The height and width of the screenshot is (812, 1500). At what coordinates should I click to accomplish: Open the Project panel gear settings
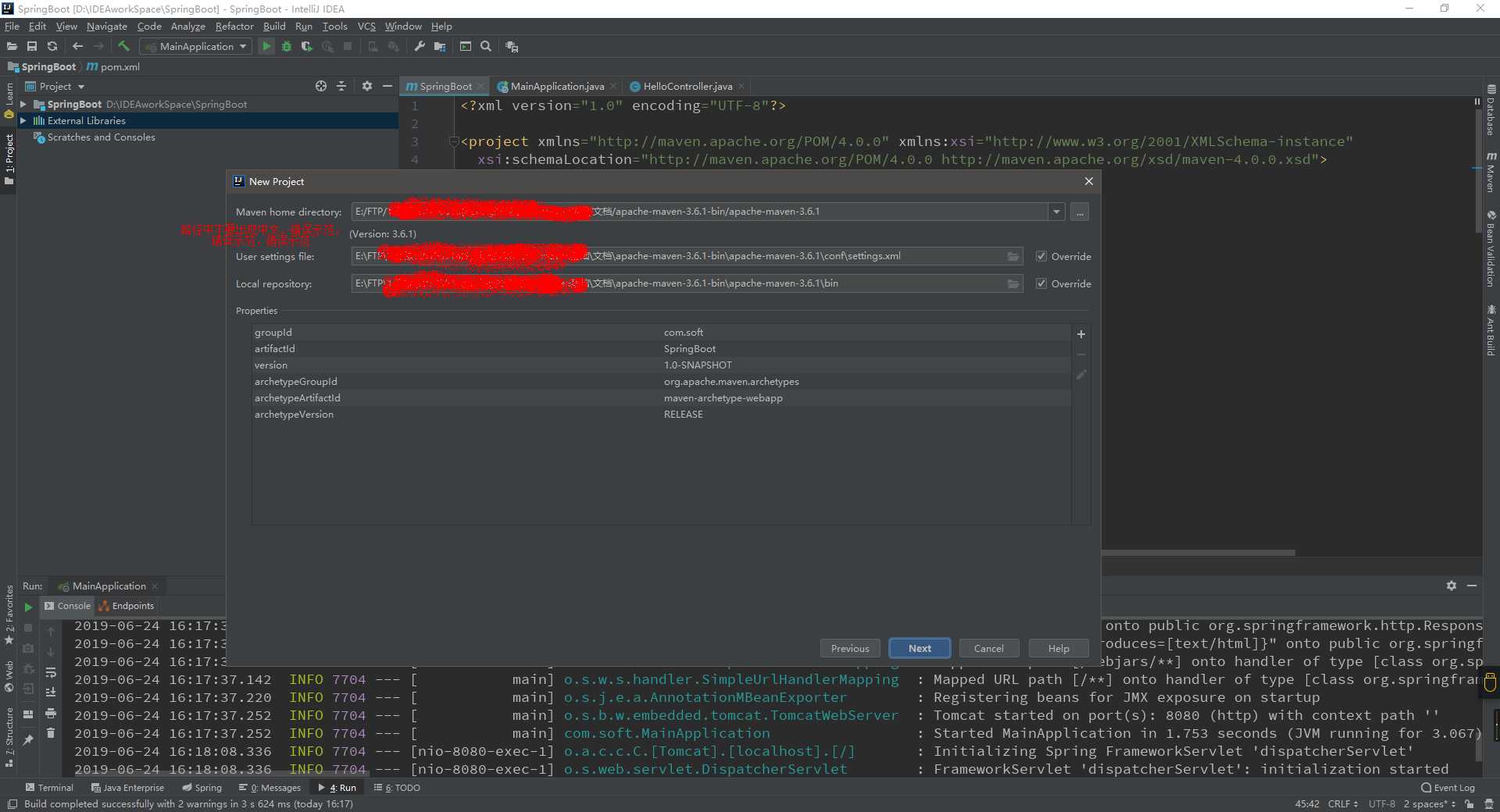(367, 86)
